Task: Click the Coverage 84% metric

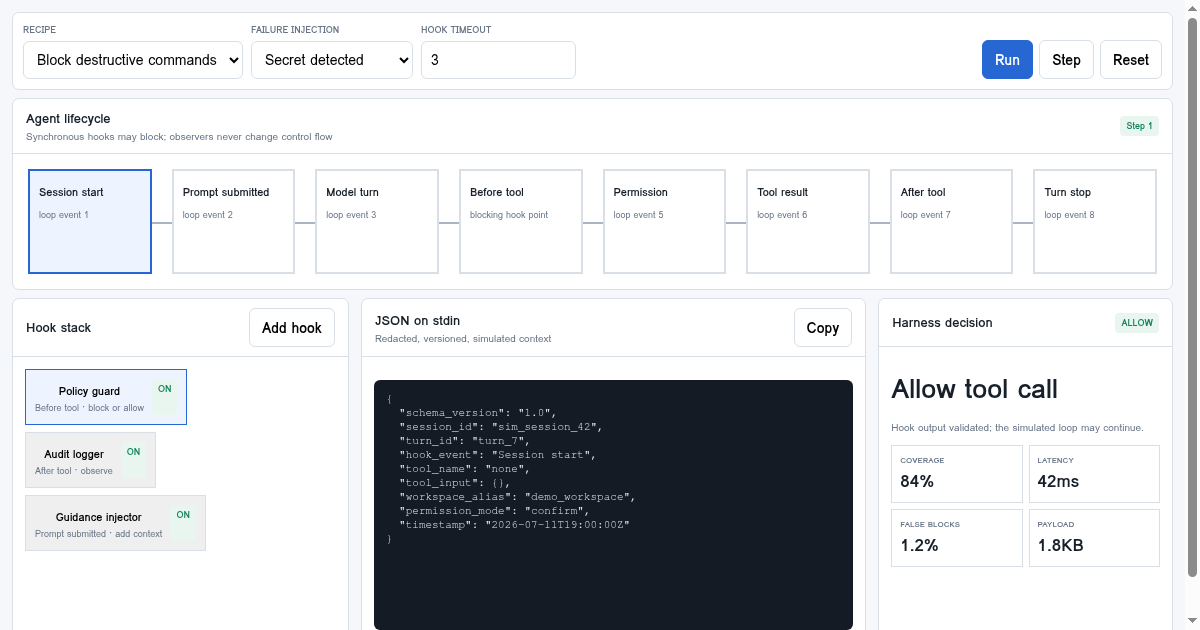Action: coord(957,474)
